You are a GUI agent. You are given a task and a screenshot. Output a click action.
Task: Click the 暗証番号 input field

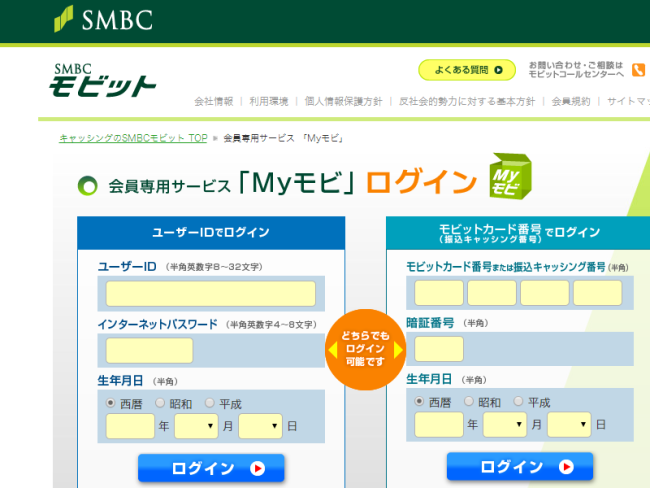439,349
